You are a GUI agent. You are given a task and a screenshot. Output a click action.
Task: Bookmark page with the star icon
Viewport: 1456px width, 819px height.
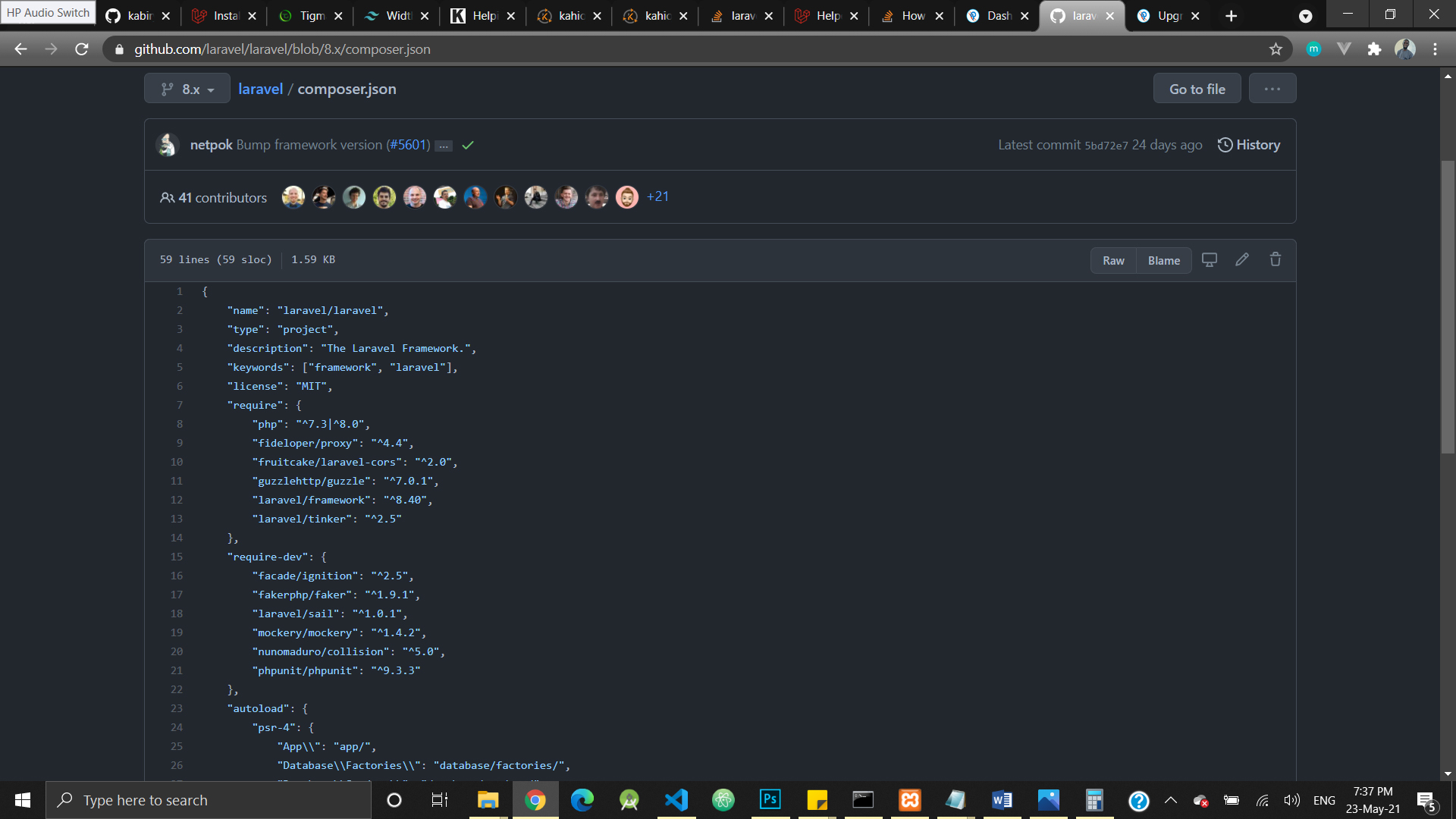click(1276, 49)
